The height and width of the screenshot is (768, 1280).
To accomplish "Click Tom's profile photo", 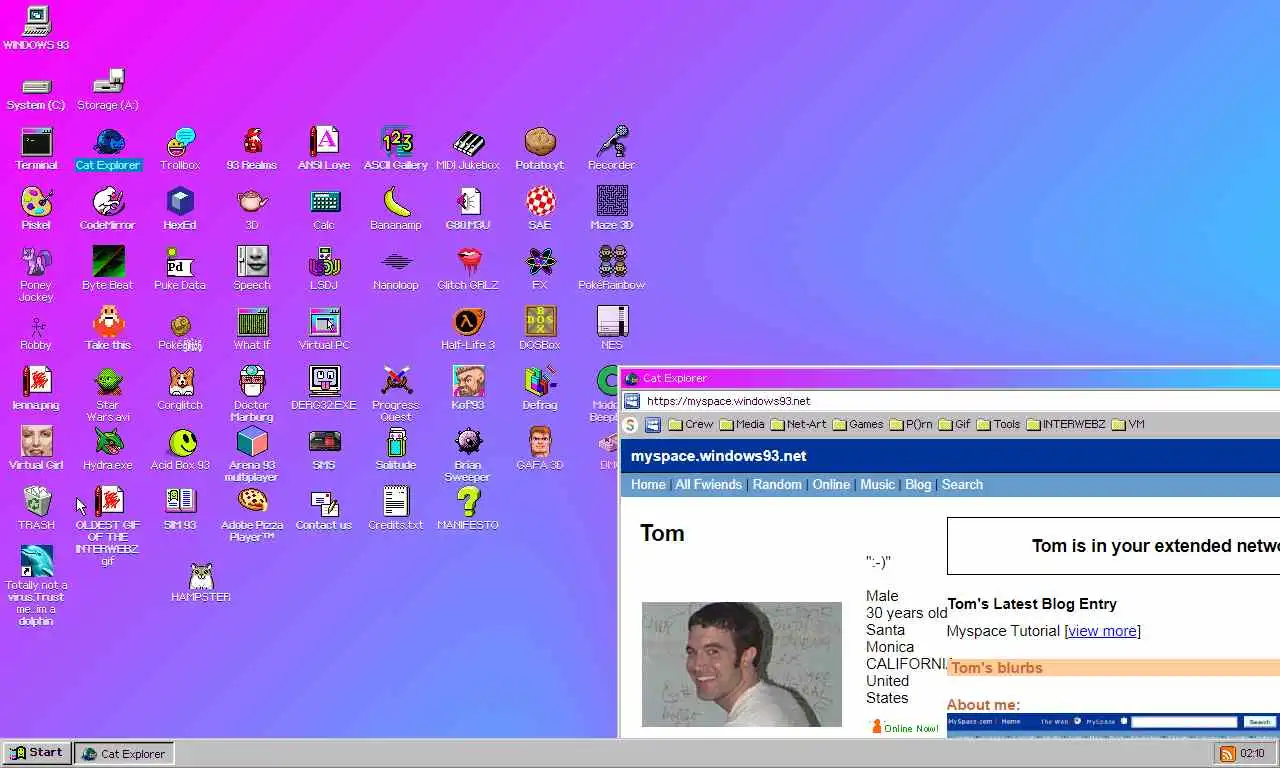I will tap(742, 664).
